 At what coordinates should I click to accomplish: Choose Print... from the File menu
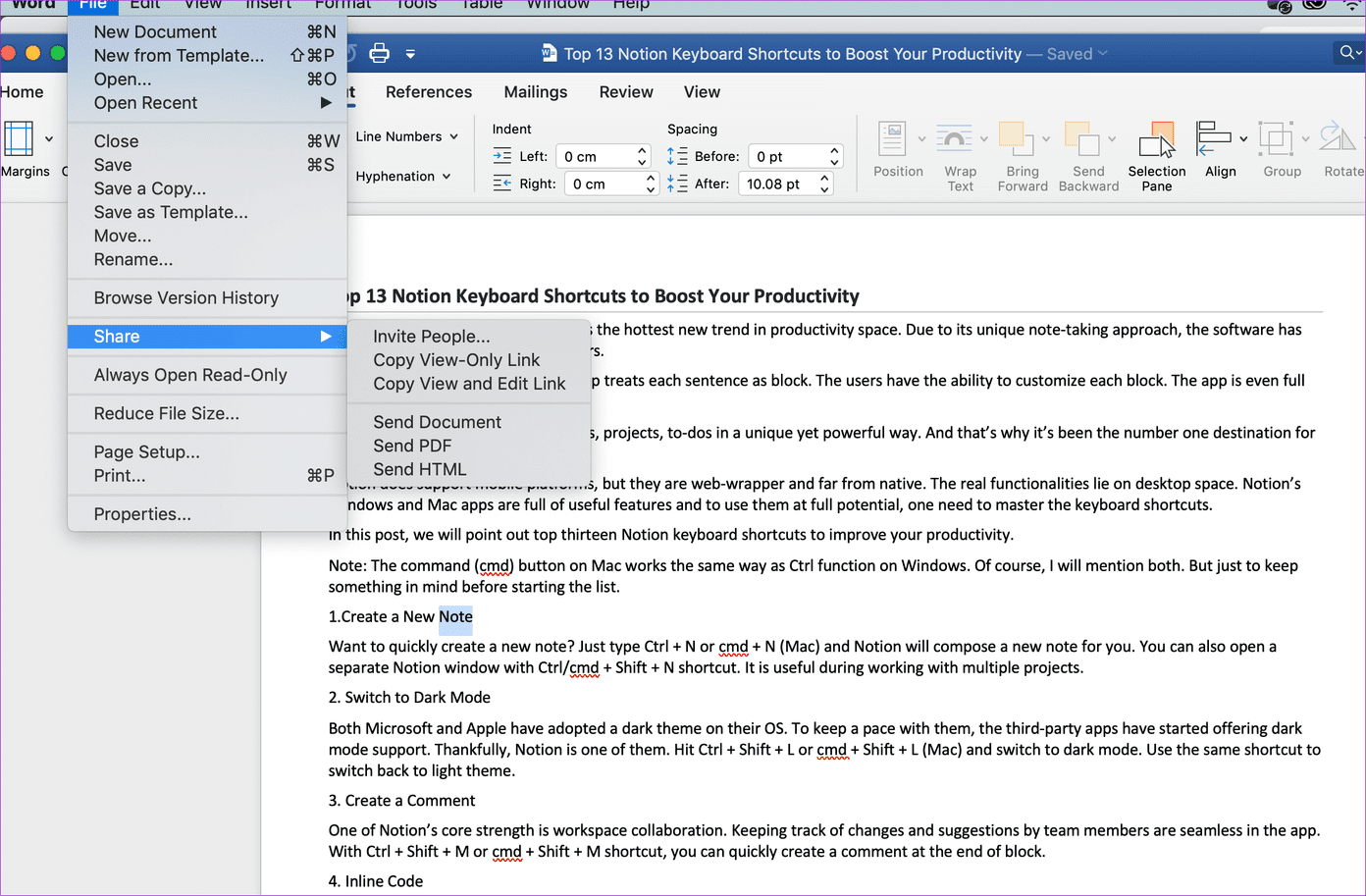pos(207,475)
